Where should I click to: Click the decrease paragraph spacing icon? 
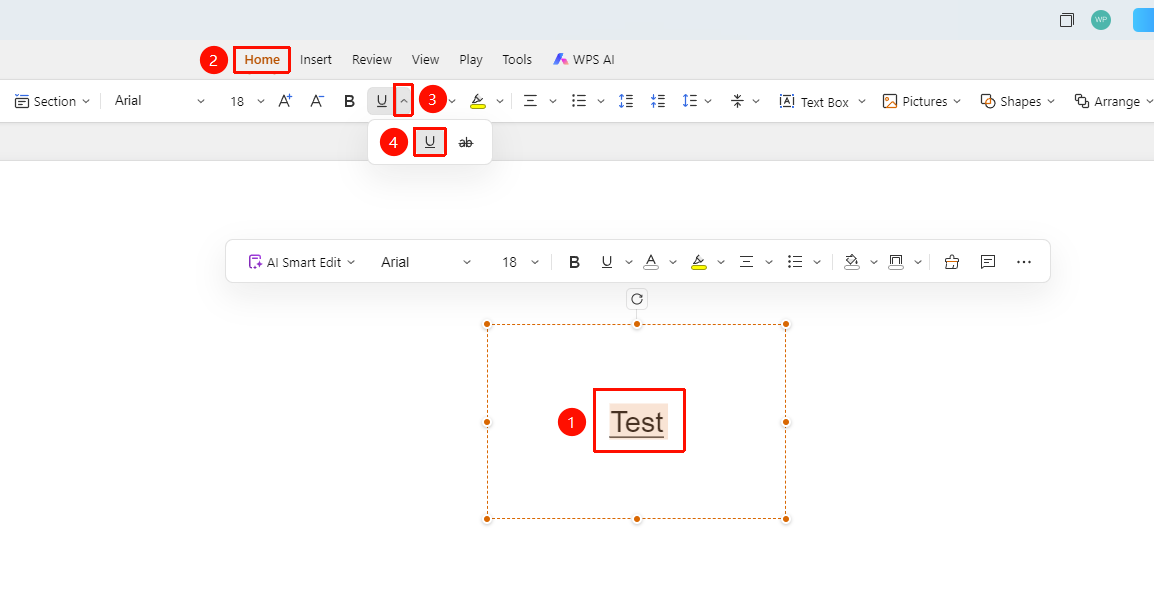pyautogui.click(x=657, y=101)
